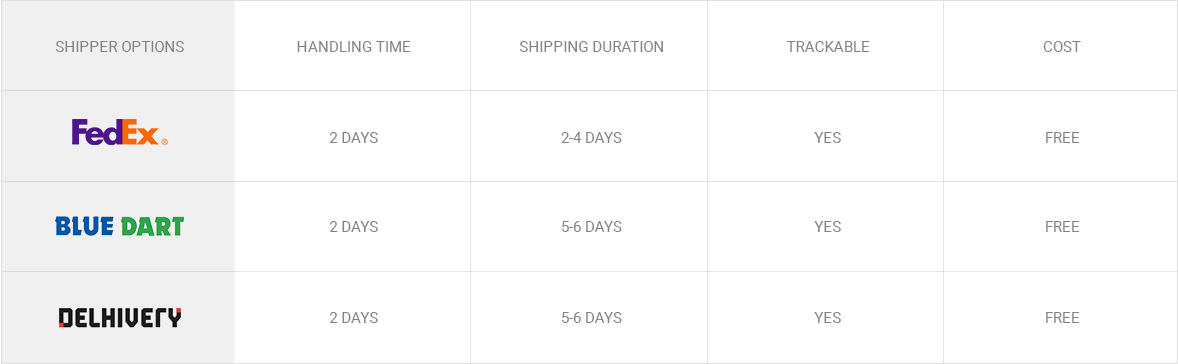Click YES in FedEx trackable cell
The image size is (1178, 364).
point(828,138)
